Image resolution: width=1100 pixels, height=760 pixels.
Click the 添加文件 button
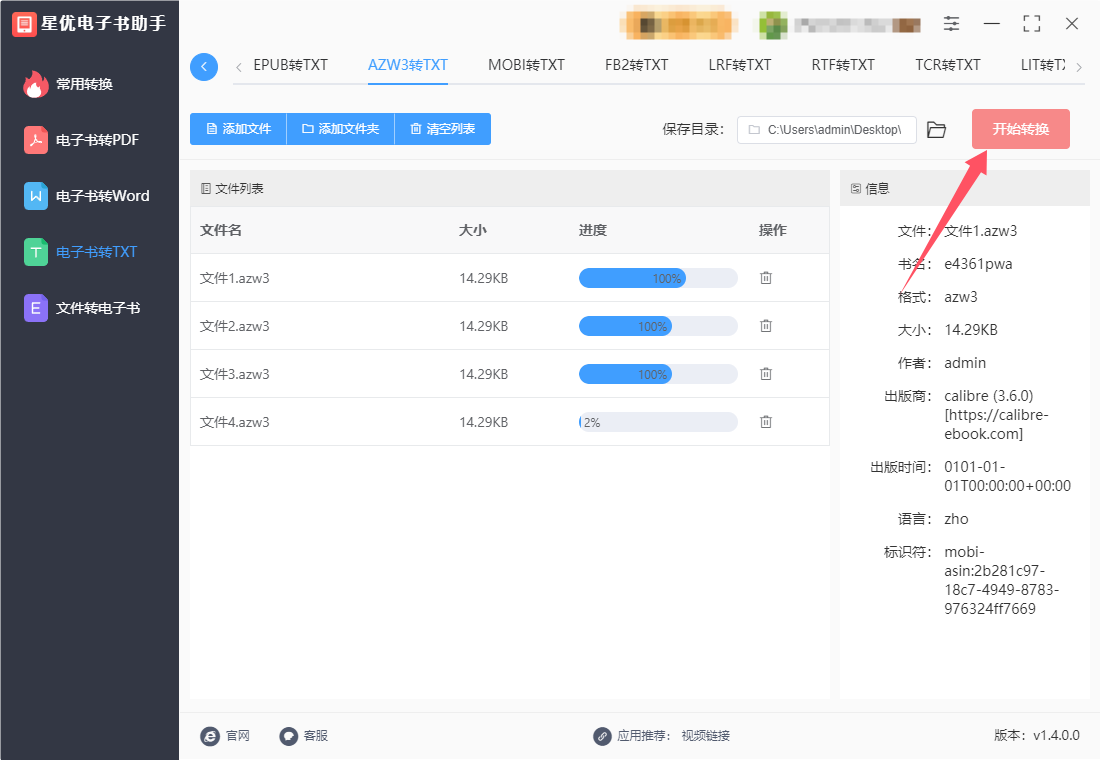pyautogui.click(x=239, y=129)
